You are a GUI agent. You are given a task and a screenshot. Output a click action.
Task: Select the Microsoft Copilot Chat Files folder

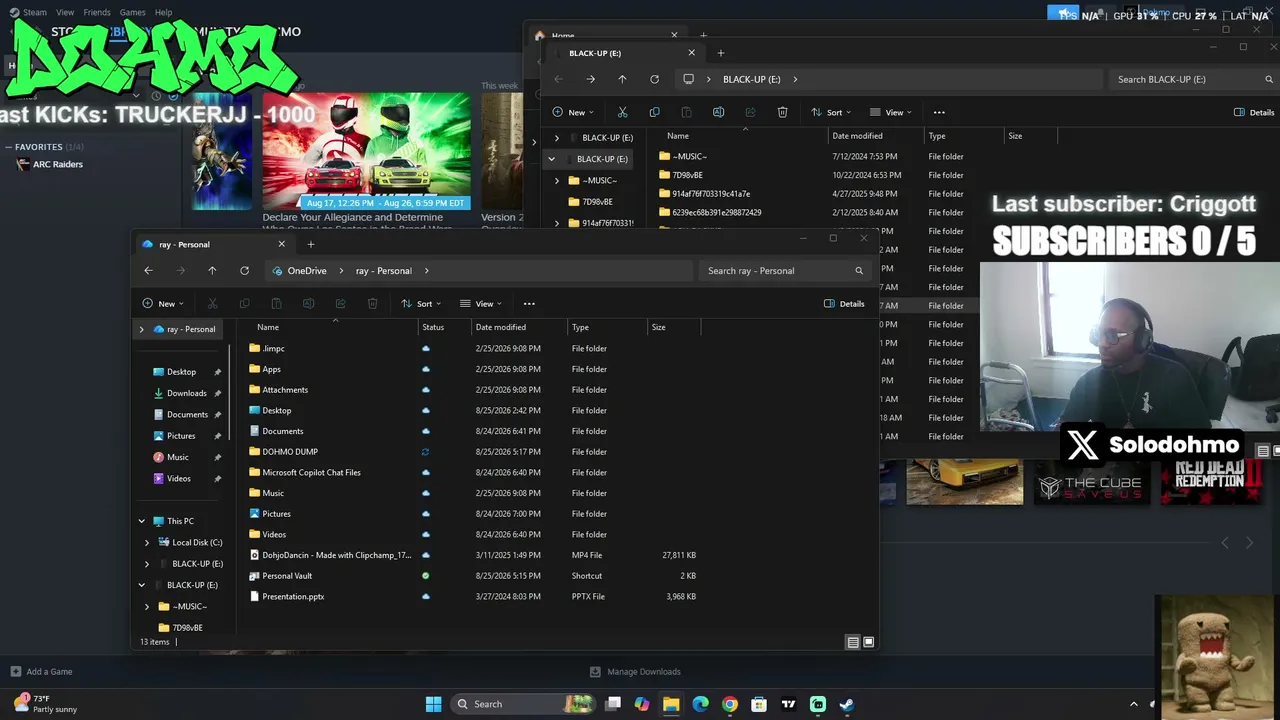pos(311,473)
